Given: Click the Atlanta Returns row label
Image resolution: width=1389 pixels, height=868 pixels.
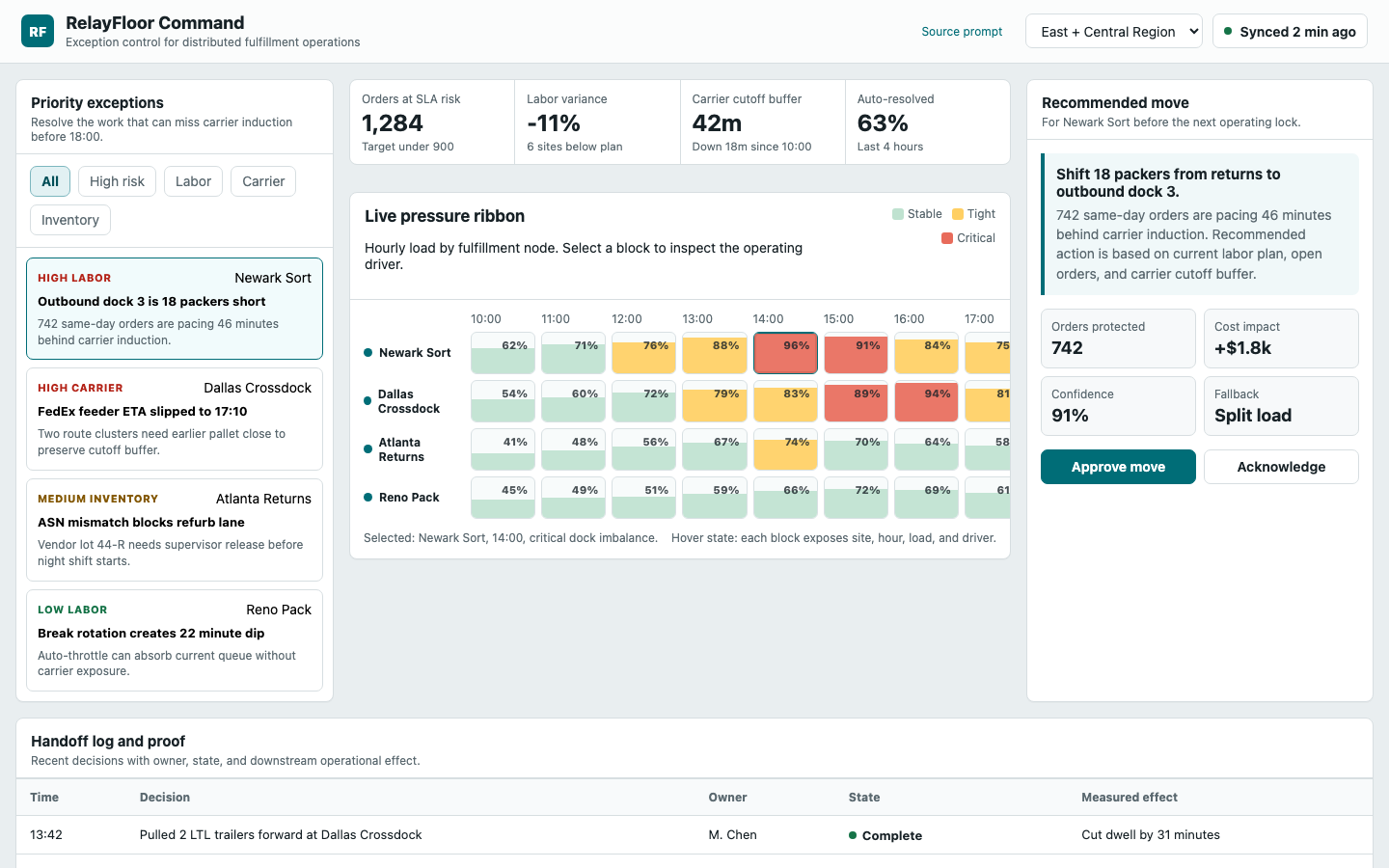Looking at the screenshot, I should (x=401, y=449).
